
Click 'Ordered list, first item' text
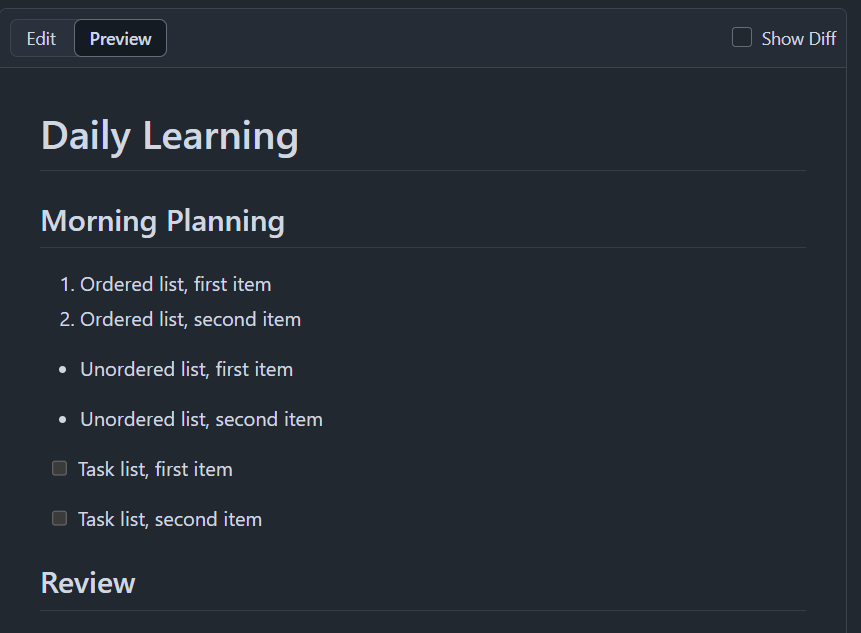point(176,284)
